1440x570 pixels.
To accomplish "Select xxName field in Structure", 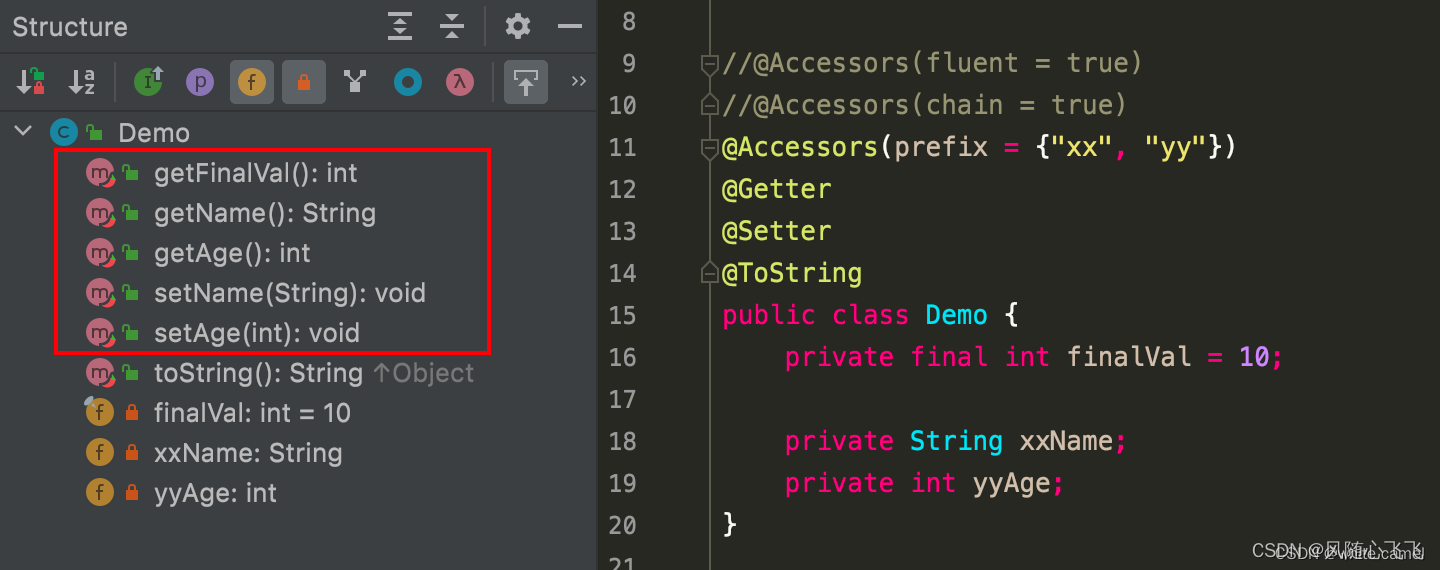I will [x=247, y=453].
